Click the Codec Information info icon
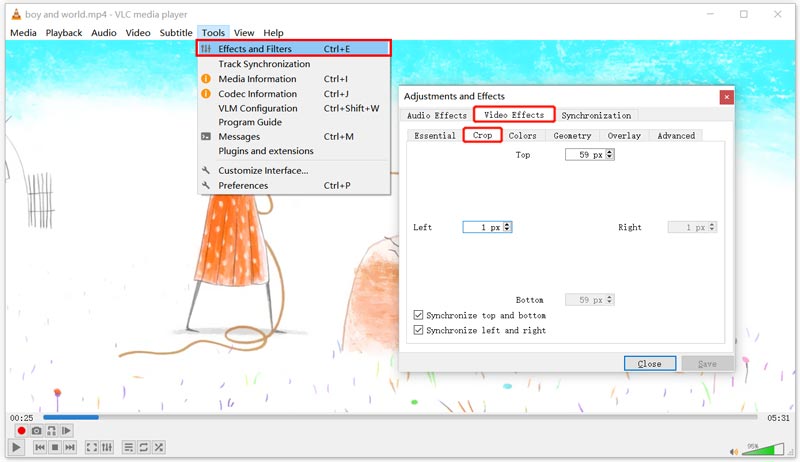This screenshot has width=800, height=462. (x=206, y=94)
